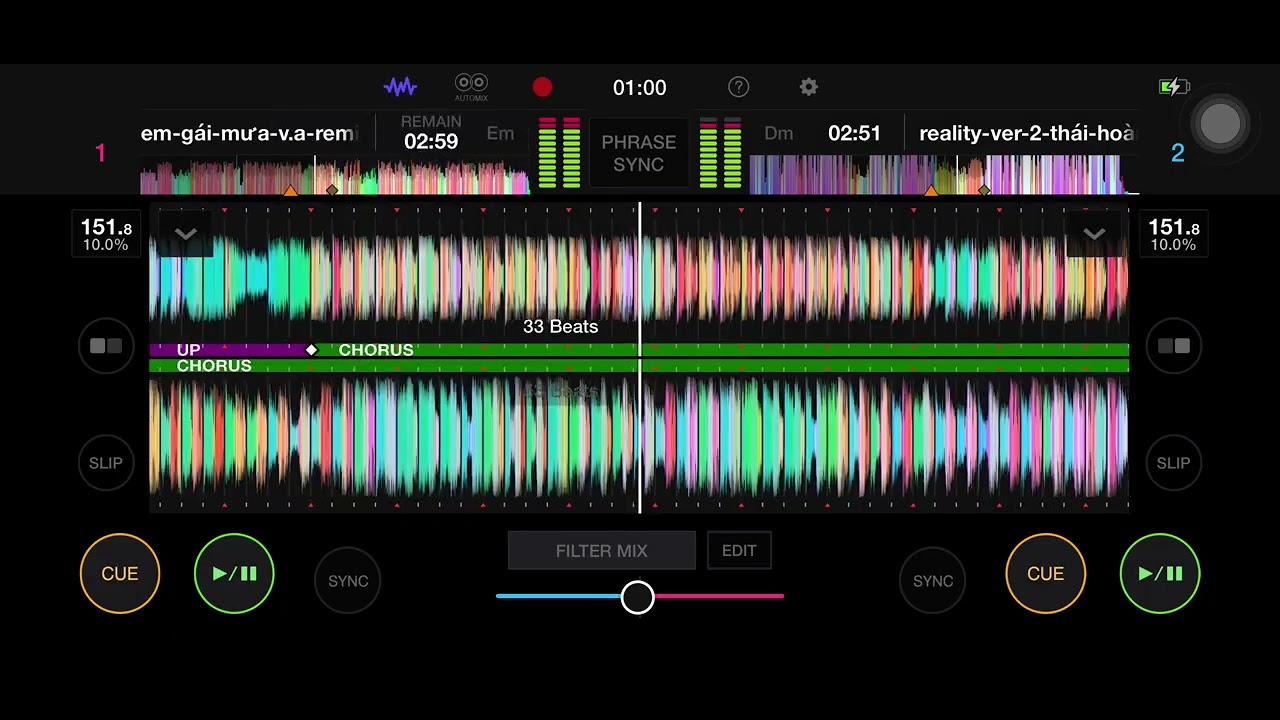Click deck 1 level meter
Viewport: 1280px width, 720px height.
(559, 153)
